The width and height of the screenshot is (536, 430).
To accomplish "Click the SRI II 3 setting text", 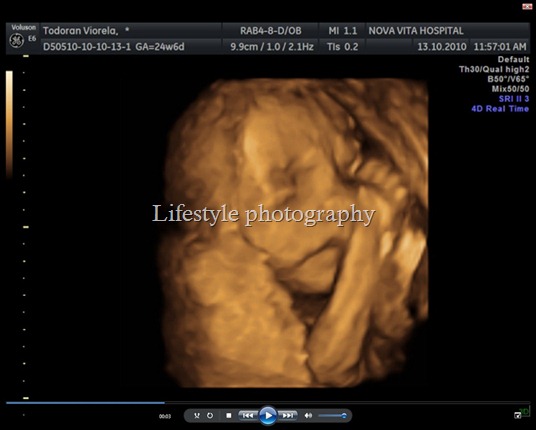I will (514, 99).
